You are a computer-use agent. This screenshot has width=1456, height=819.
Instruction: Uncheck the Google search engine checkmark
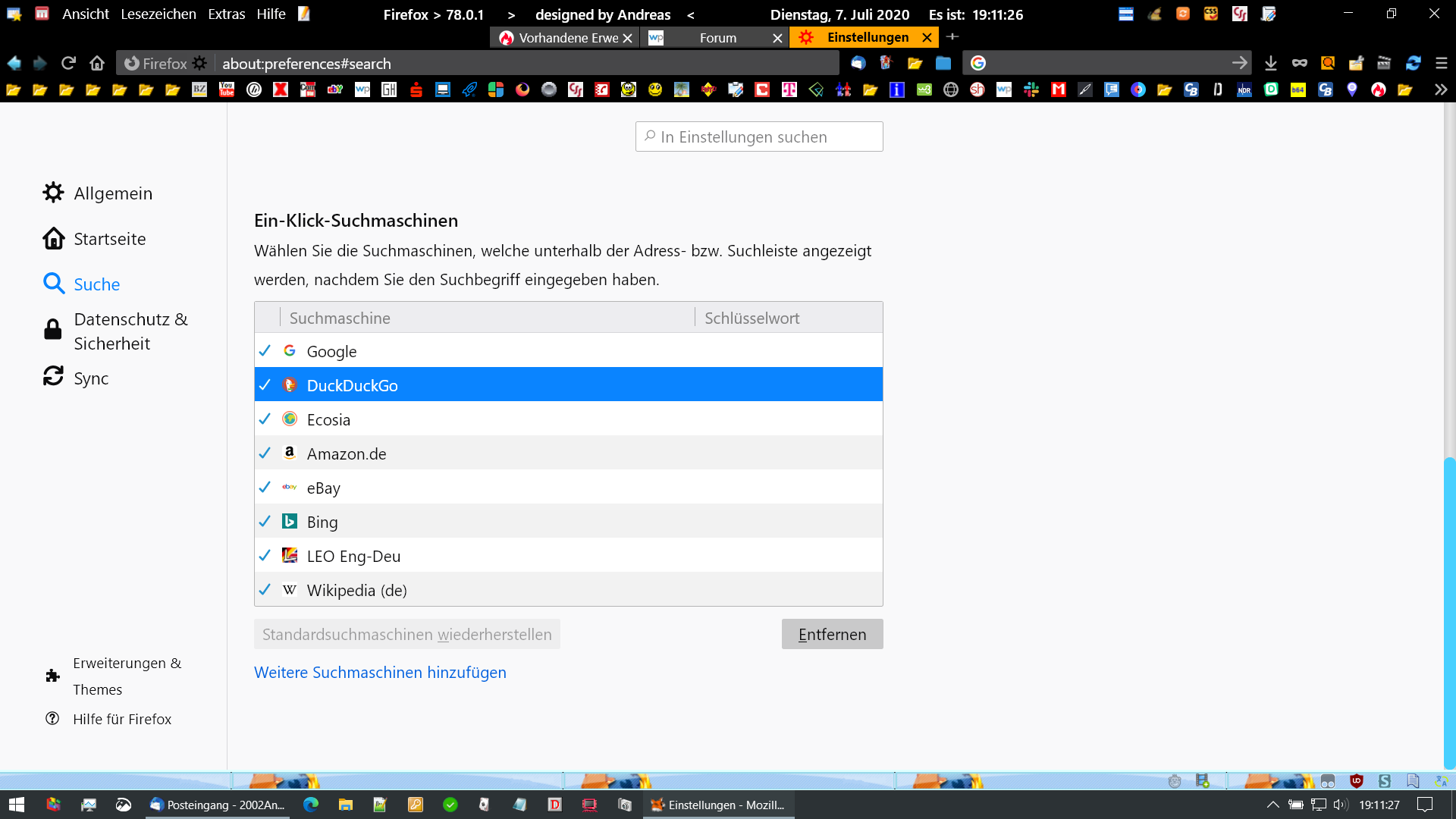(x=265, y=351)
